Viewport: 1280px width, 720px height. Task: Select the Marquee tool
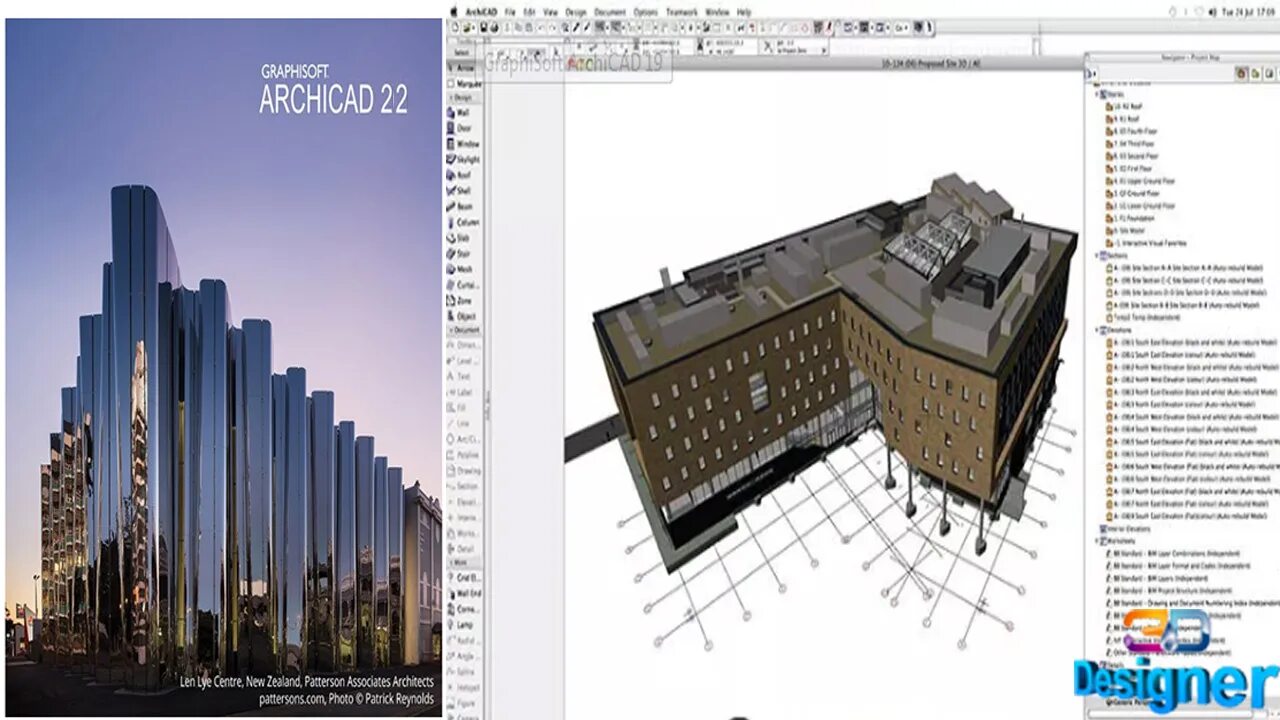coord(465,84)
